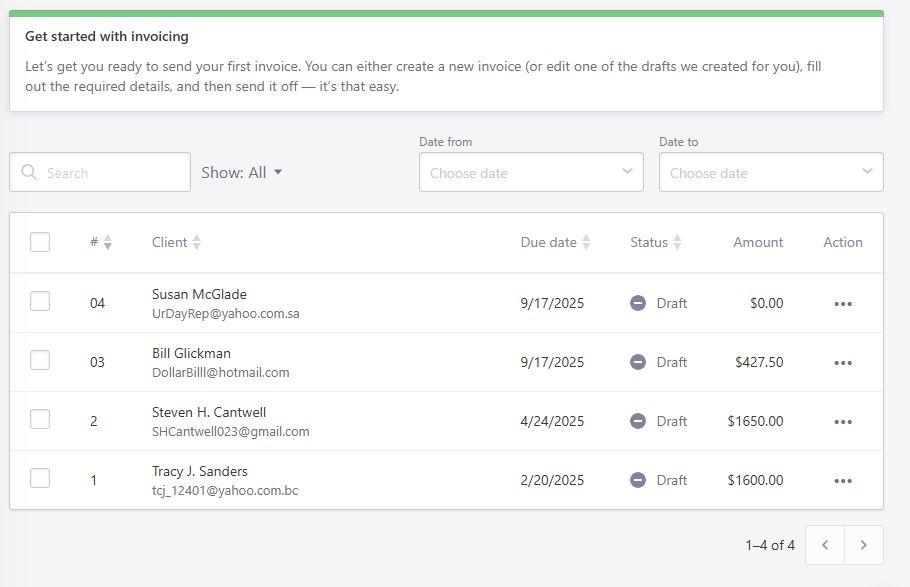Open actions menu for Bill Glickman invoice
This screenshot has height=587, width=910.
842,363
